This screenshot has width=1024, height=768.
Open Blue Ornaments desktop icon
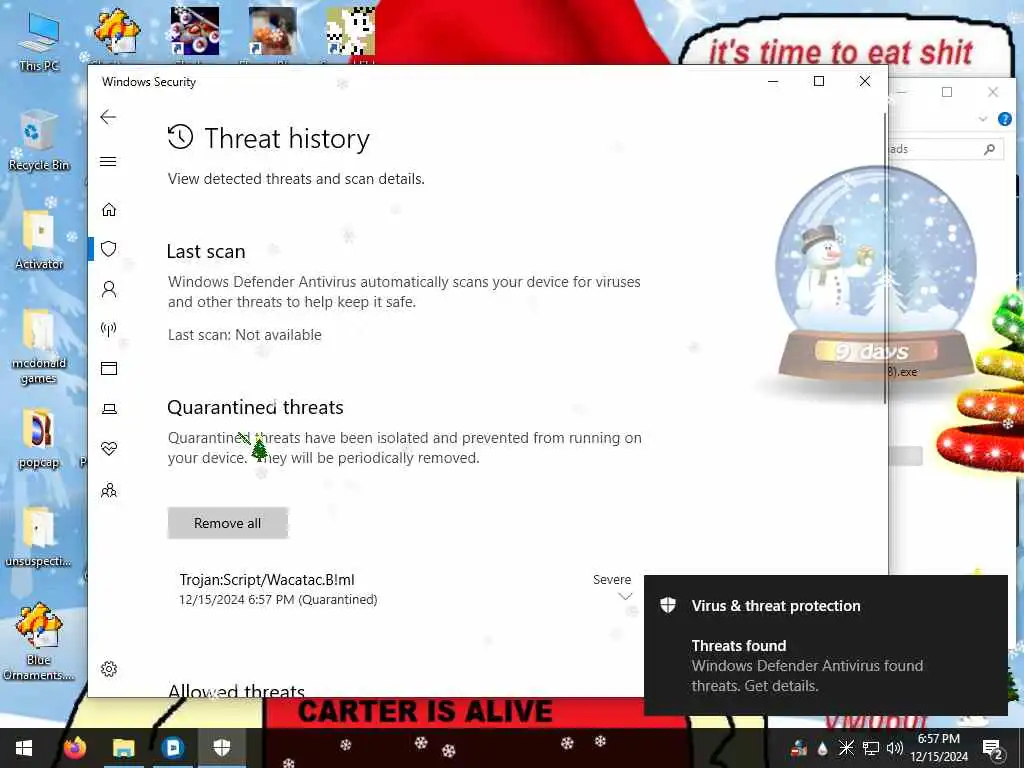pyautogui.click(x=39, y=641)
